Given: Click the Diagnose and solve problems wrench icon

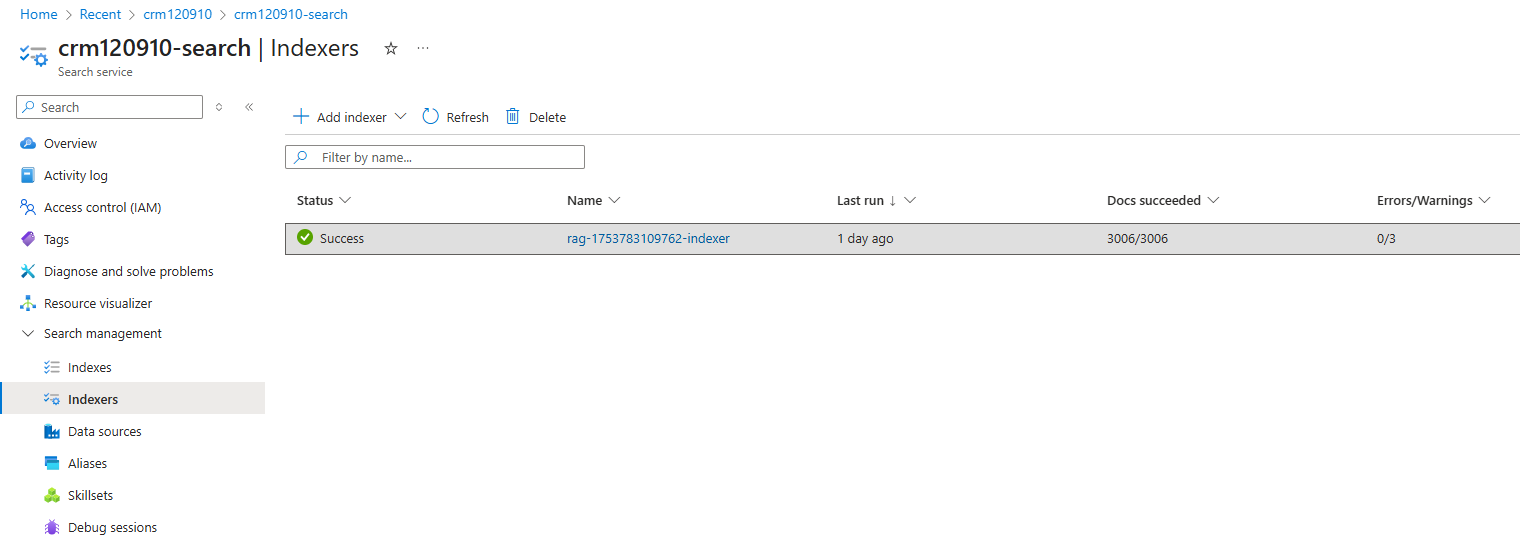Looking at the screenshot, I should pyautogui.click(x=28, y=271).
